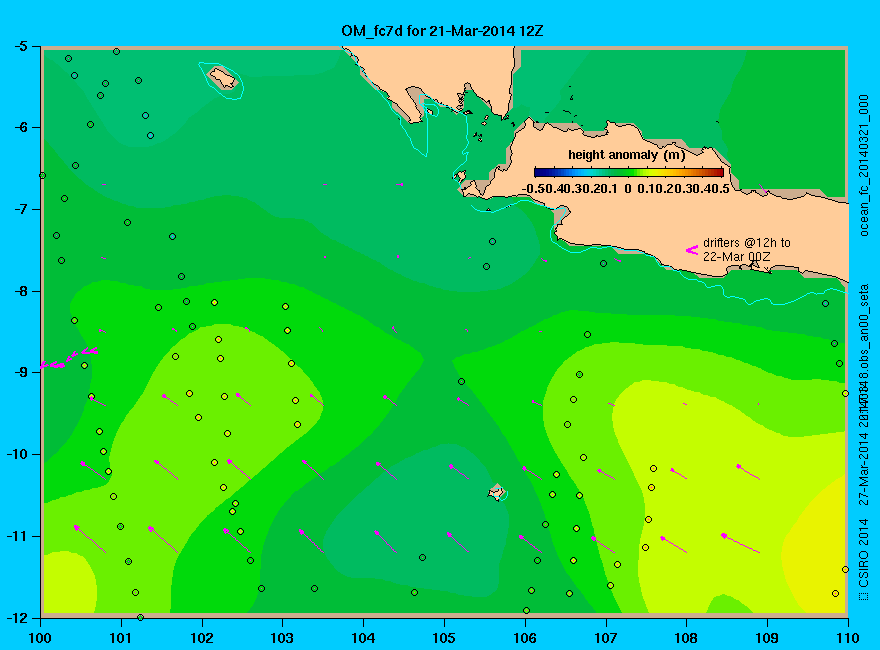Click the vertical 'CSIRO 2014' credit text

point(864,553)
